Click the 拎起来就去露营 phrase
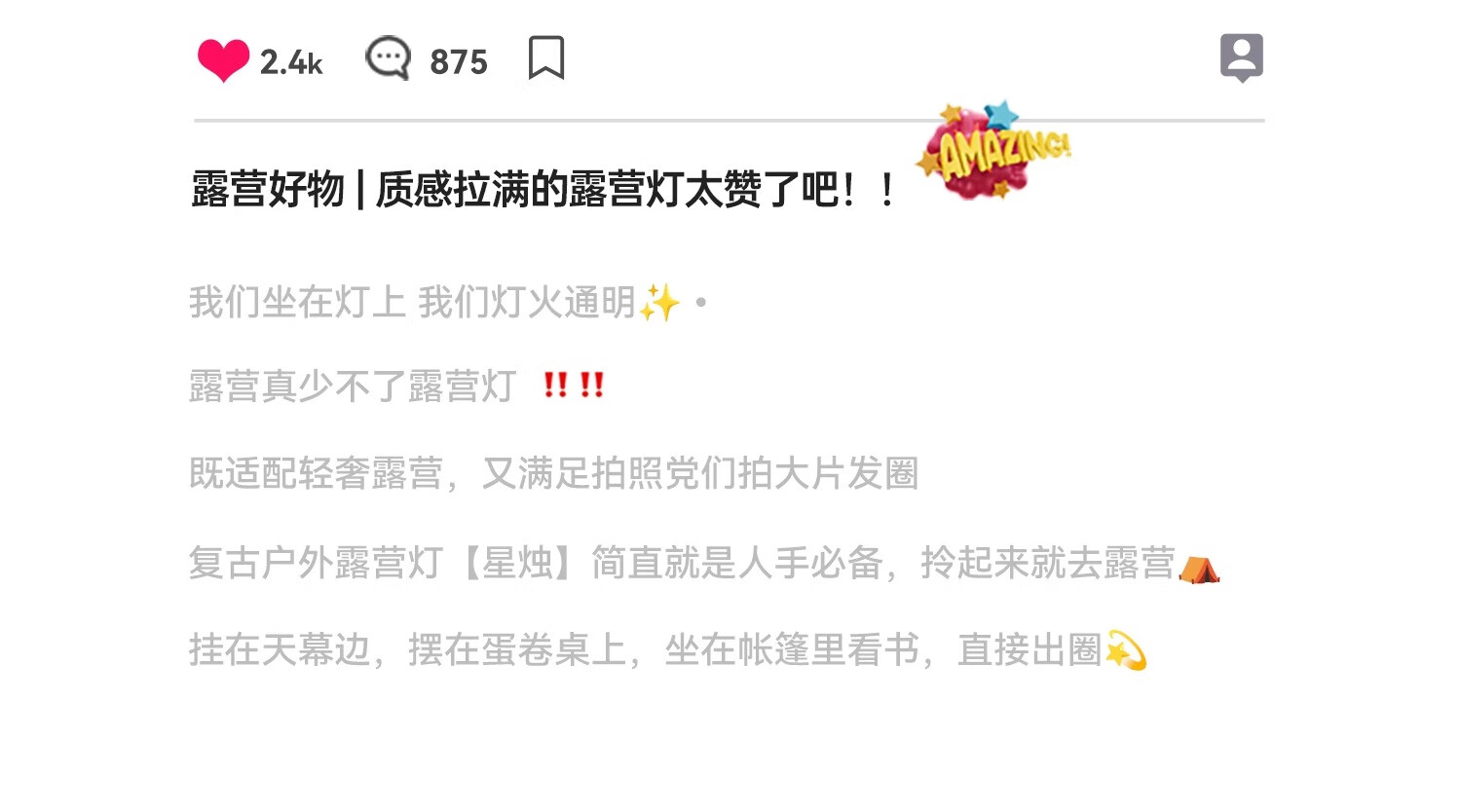The image size is (1461, 812). (1048, 563)
